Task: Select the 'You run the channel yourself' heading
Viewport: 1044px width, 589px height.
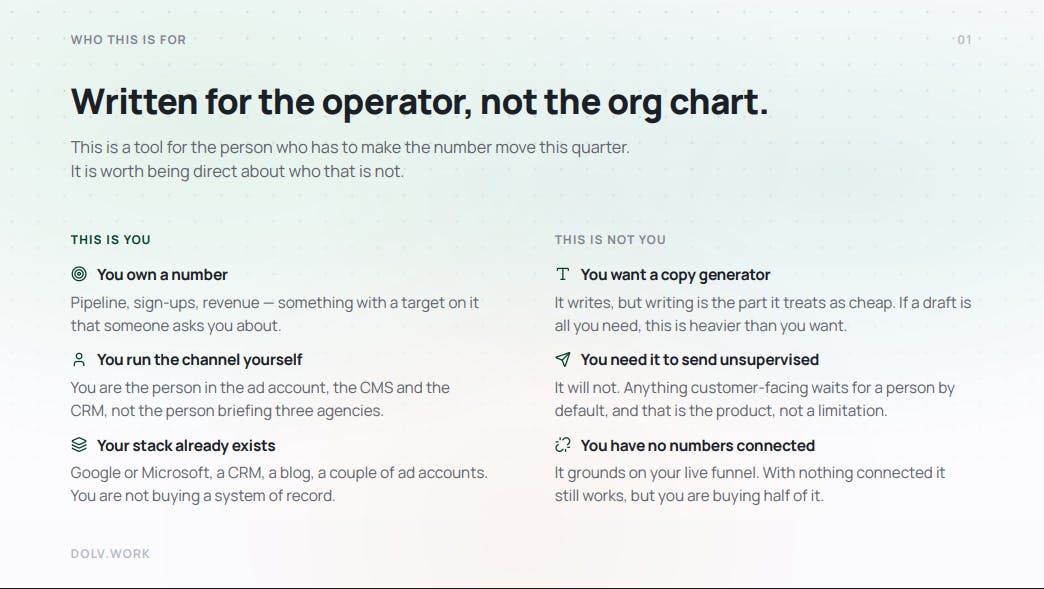Action: pos(199,360)
